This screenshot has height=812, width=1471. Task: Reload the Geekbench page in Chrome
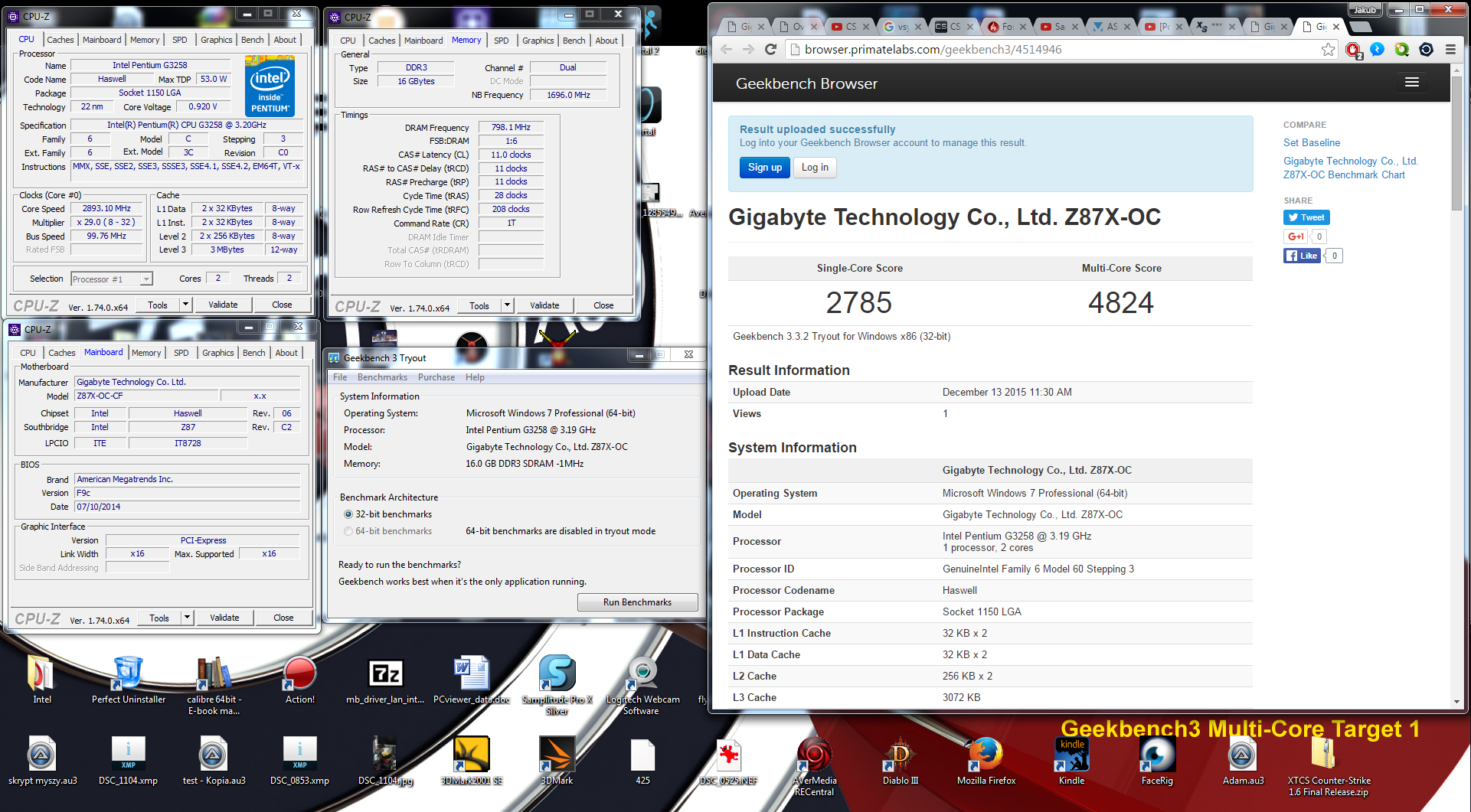click(x=771, y=50)
